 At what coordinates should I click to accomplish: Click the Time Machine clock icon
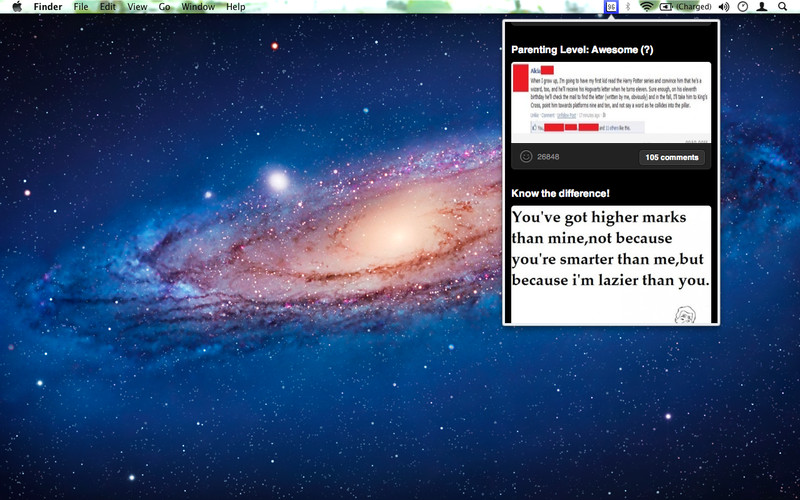point(743,7)
